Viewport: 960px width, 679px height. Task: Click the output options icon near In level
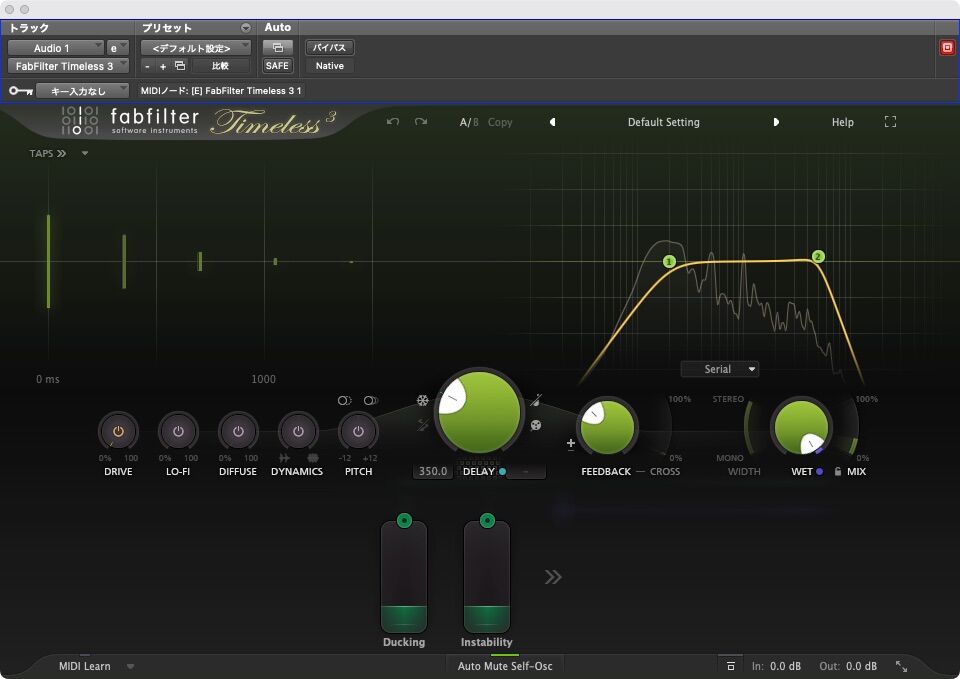pyautogui.click(x=730, y=666)
